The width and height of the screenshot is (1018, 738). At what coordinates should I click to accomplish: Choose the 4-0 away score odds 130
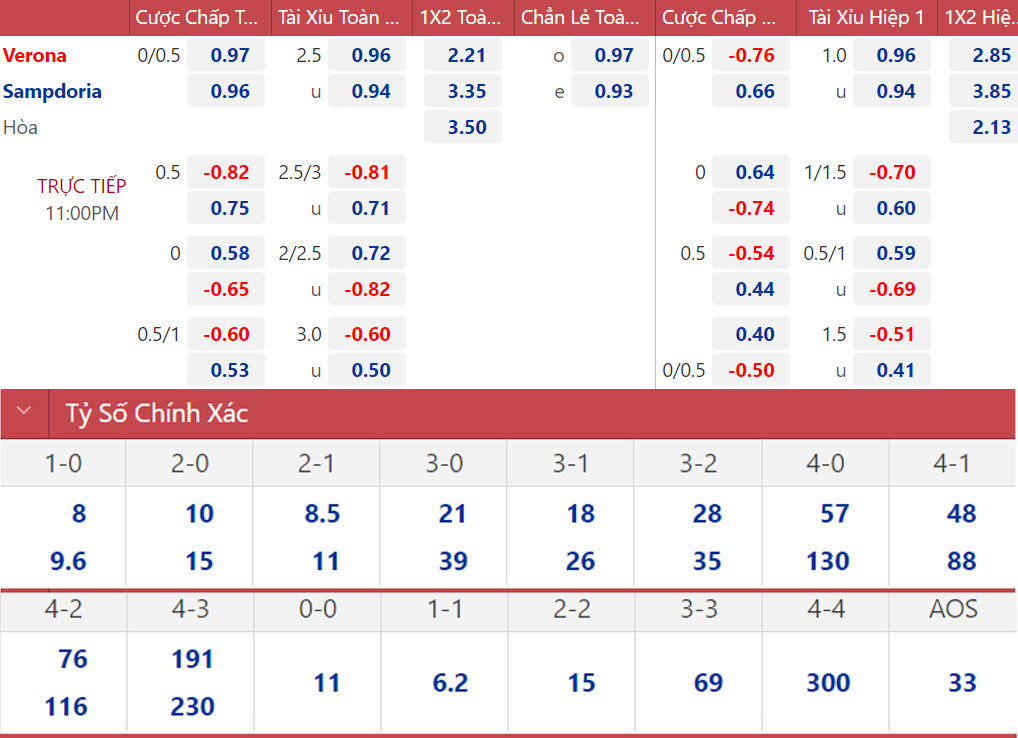point(826,561)
